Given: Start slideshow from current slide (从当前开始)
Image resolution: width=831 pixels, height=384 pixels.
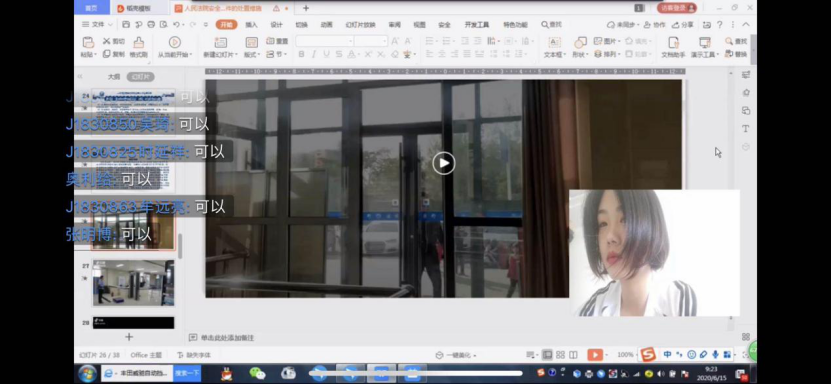Looking at the screenshot, I should point(174,42).
